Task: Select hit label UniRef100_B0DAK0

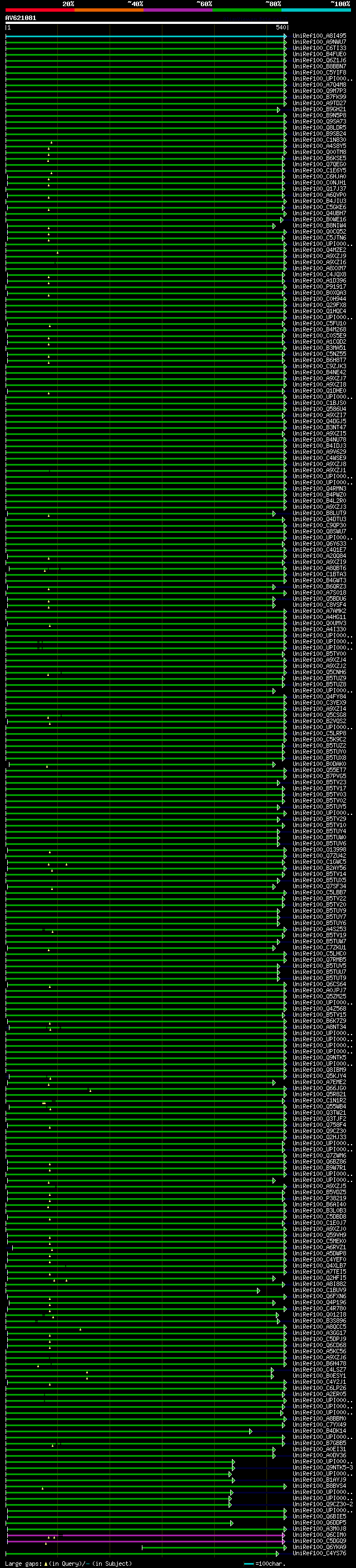Action: coord(319,764)
